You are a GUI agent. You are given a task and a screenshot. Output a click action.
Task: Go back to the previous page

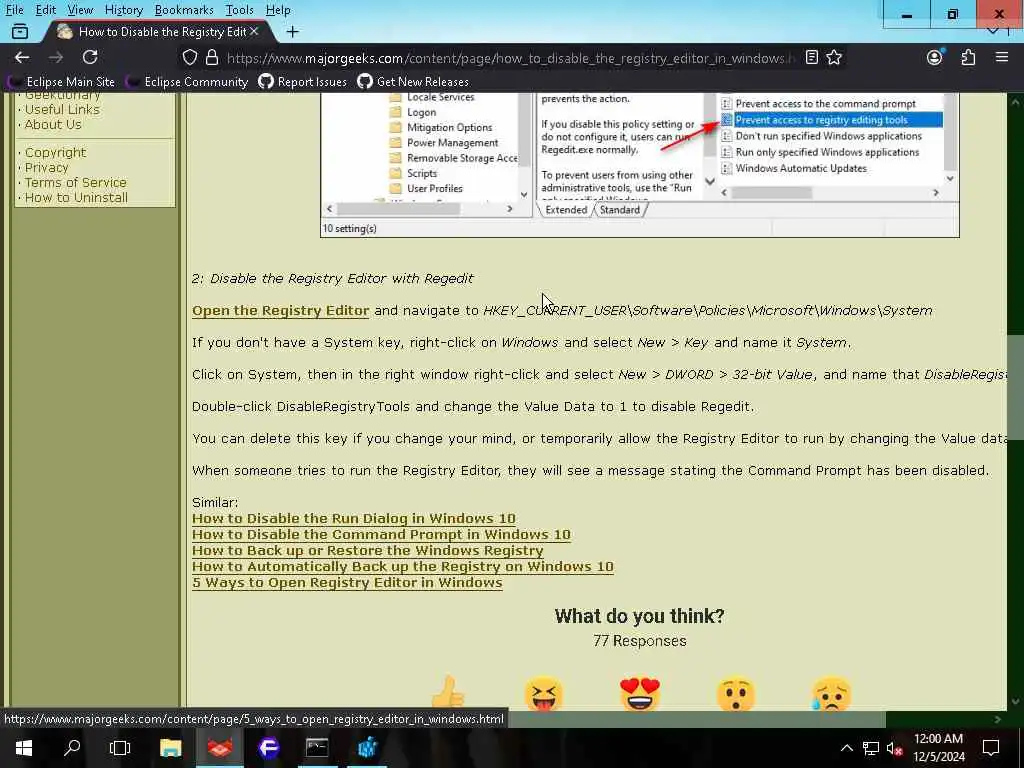[x=22, y=57]
